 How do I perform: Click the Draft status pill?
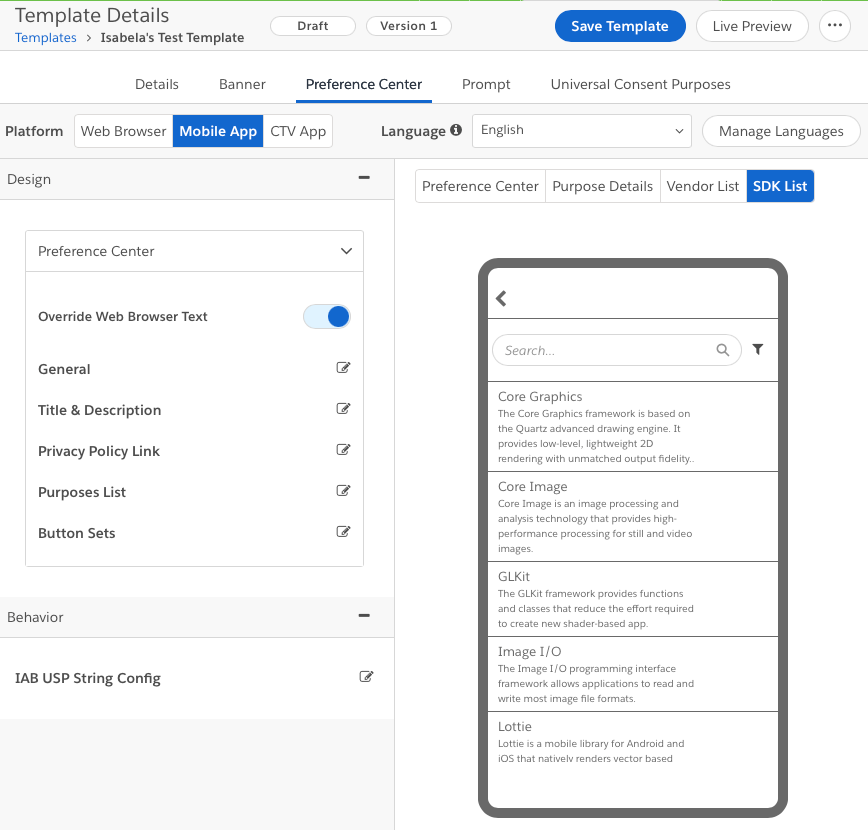click(x=313, y=26)
